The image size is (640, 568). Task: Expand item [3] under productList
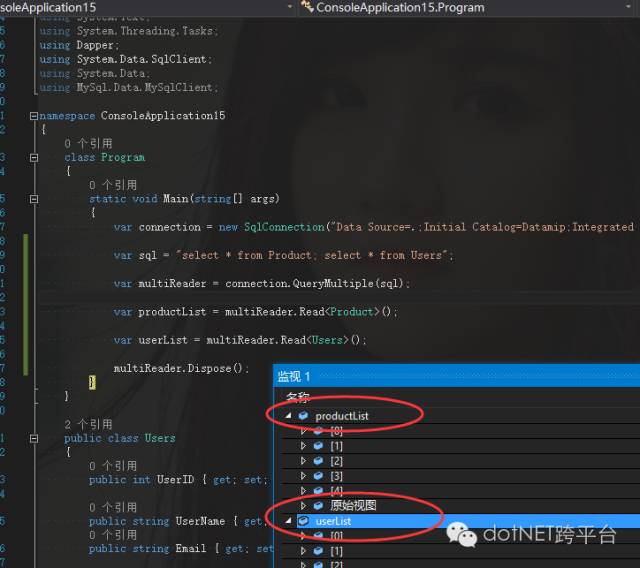pyautogui.click(x=303, y=476)
